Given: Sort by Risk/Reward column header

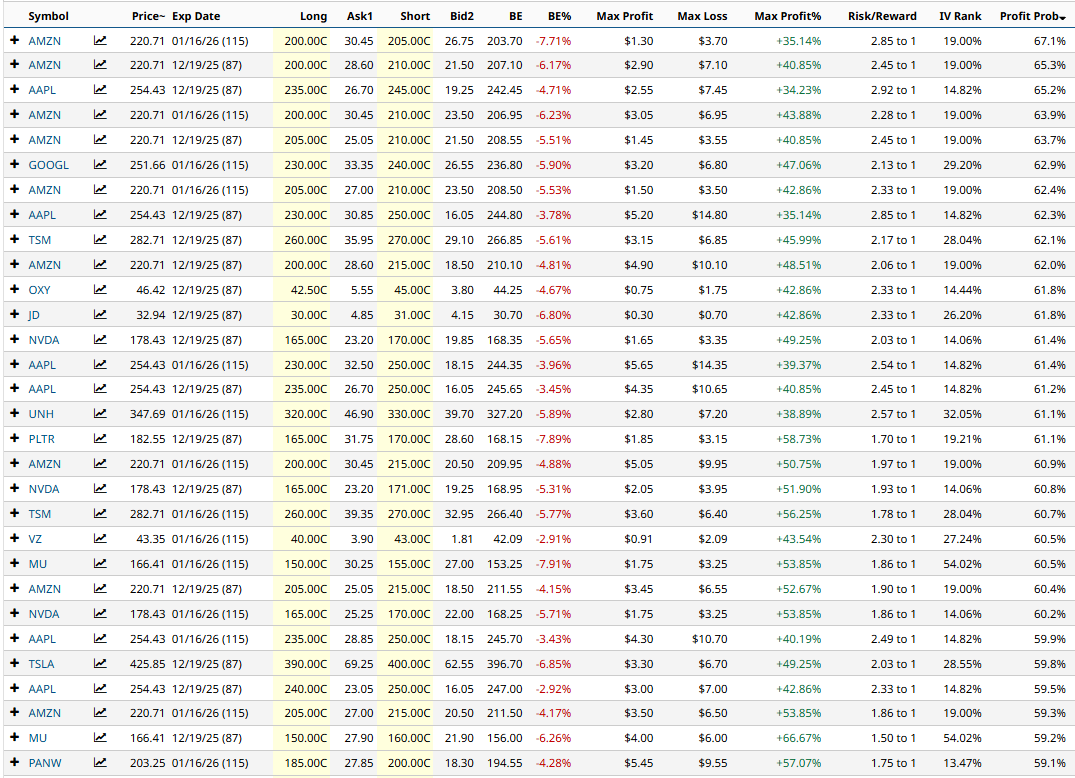Looking at the screenshot, I should [882, 16].
